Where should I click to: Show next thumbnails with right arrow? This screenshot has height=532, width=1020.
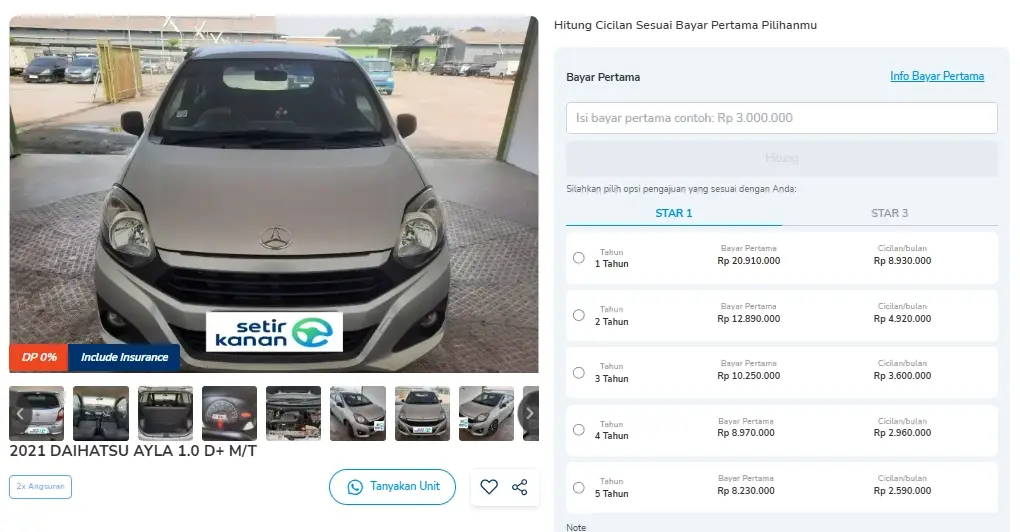[x=530, y=413]
